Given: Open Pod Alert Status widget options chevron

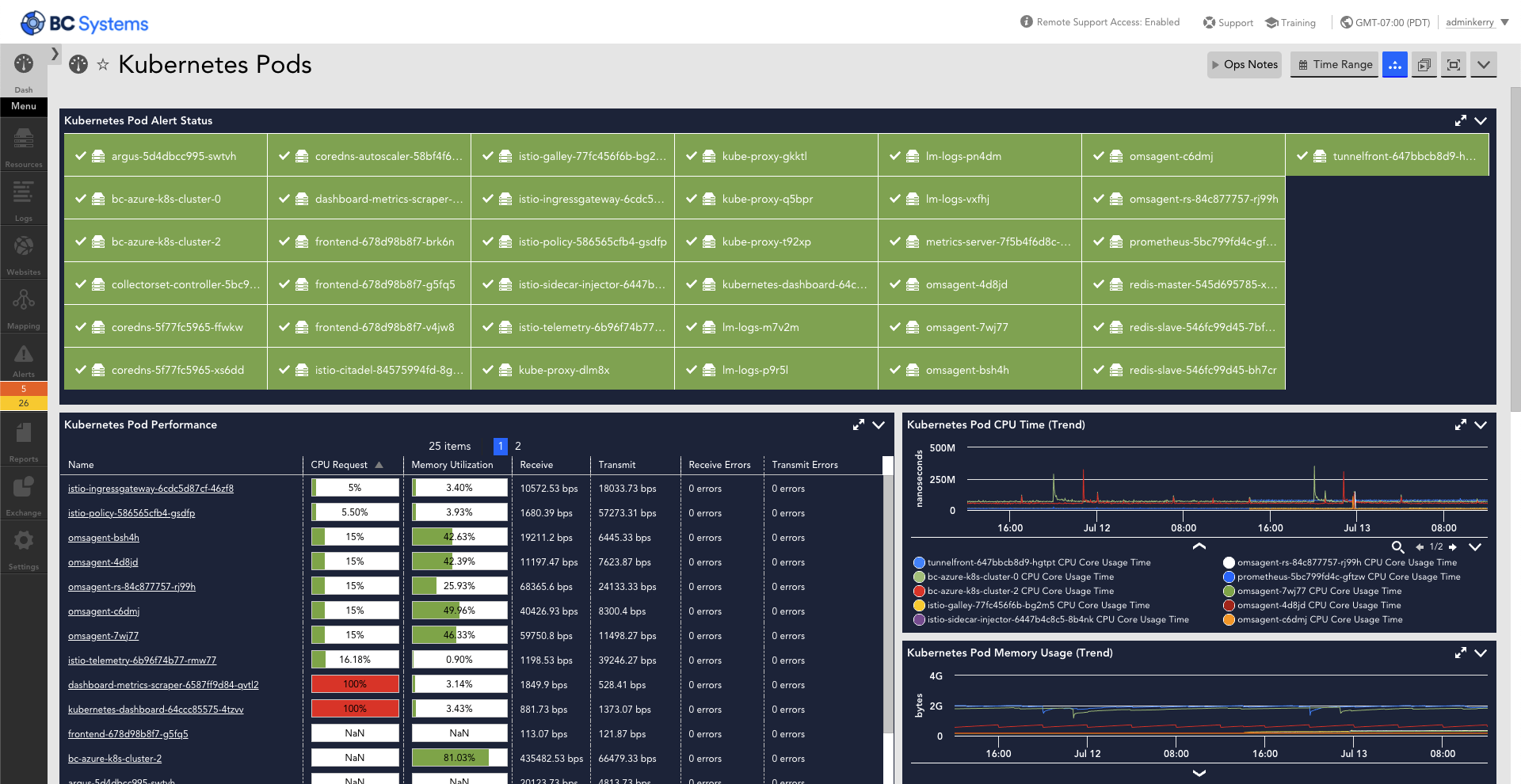Looking at the screenshot, I should click(1481, 120).
